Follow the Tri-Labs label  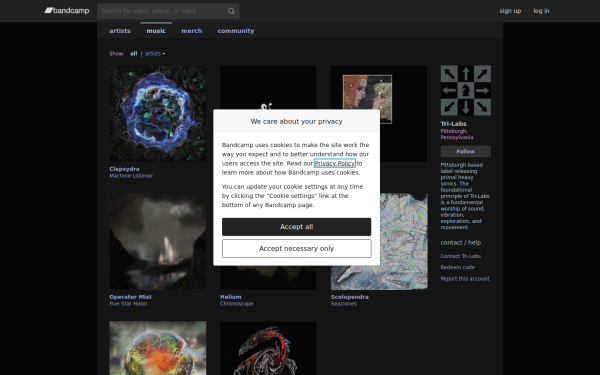(x=466, y=152)
